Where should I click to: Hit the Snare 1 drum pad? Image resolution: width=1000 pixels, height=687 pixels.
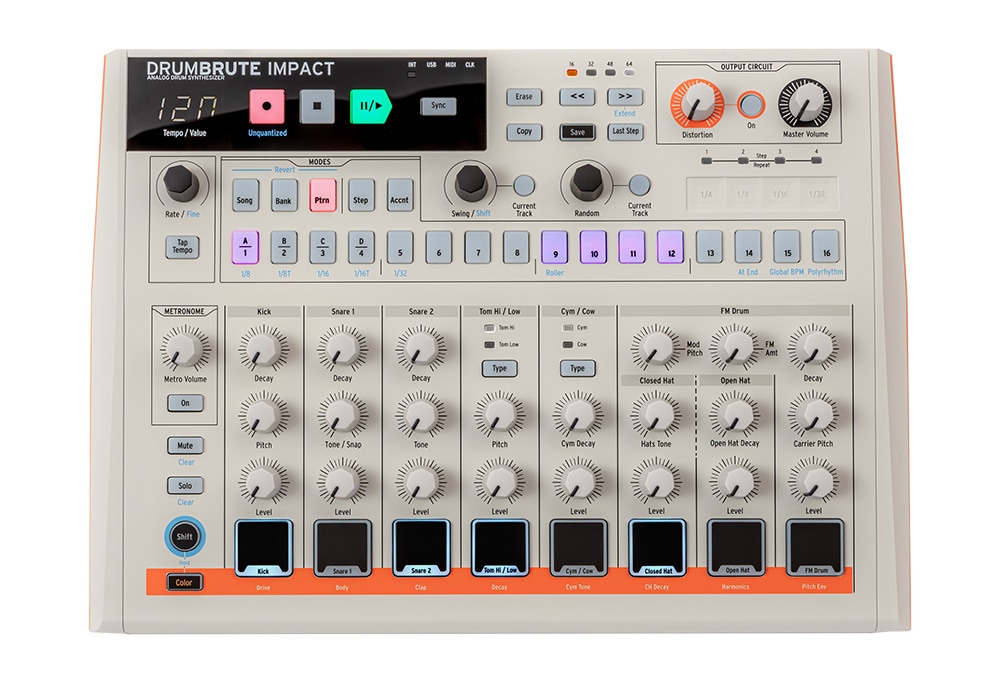(342, 549)
